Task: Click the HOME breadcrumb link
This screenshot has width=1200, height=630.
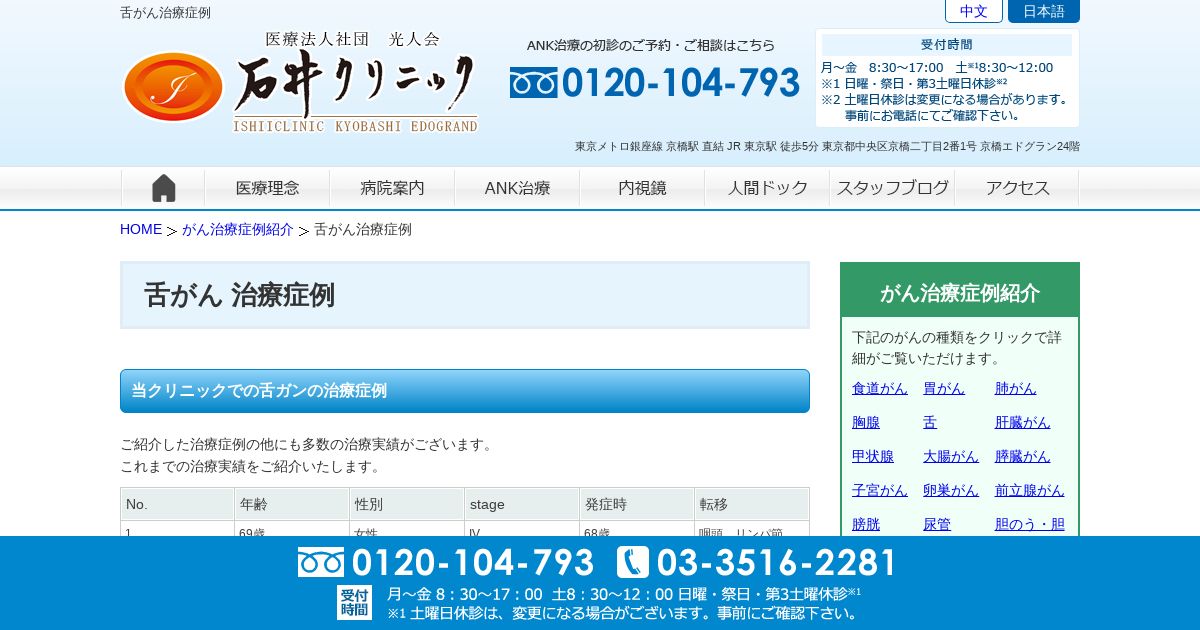Action: [141, 229]
